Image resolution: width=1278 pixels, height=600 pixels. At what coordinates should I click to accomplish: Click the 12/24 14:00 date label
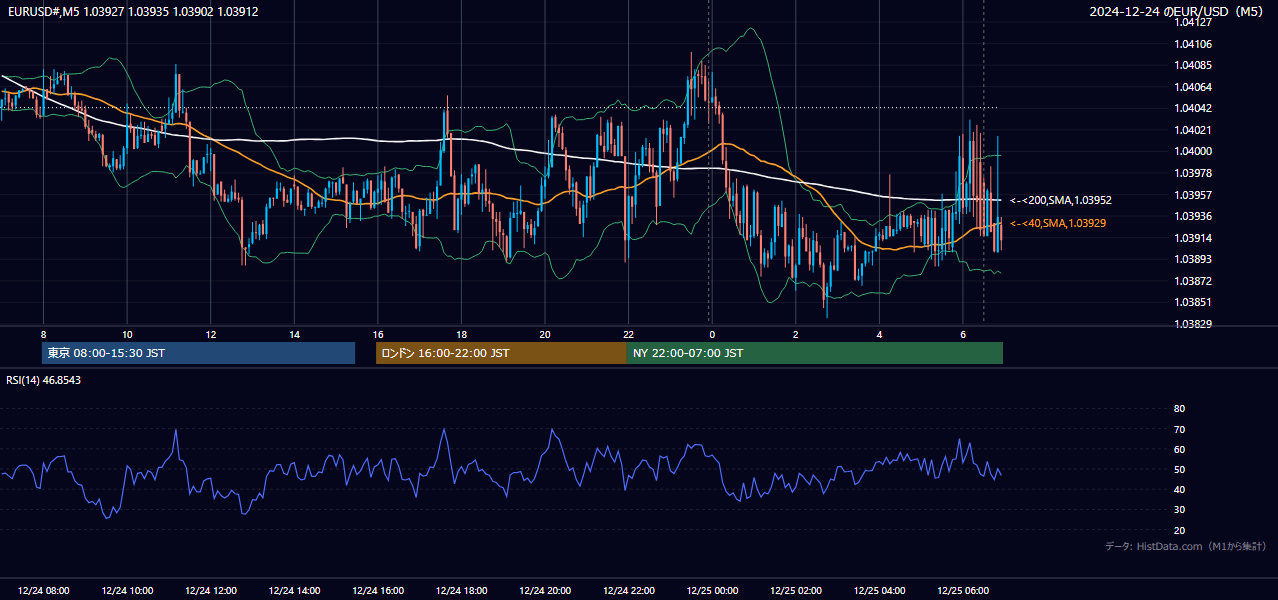pos(294,591)
